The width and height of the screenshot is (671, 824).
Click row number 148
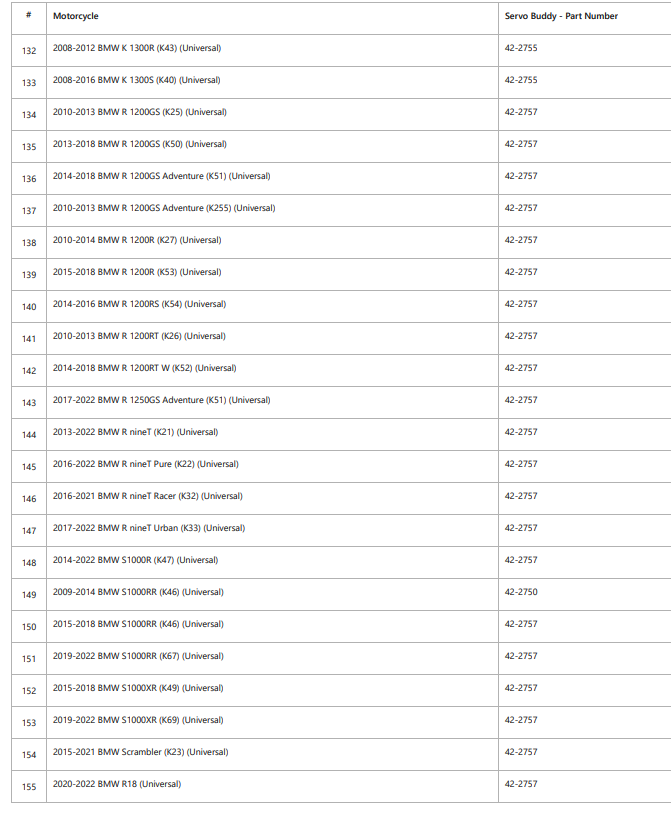tap(29, 563)
